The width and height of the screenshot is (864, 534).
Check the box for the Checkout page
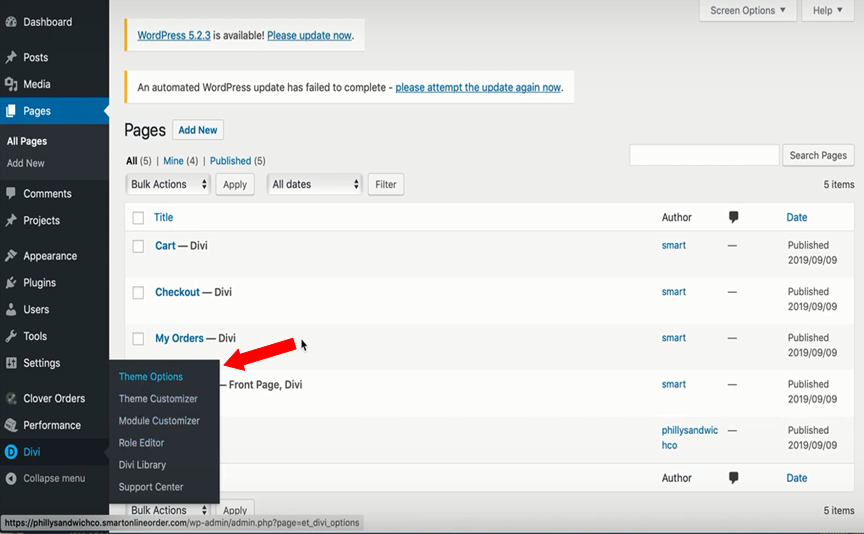pos(138,293)
